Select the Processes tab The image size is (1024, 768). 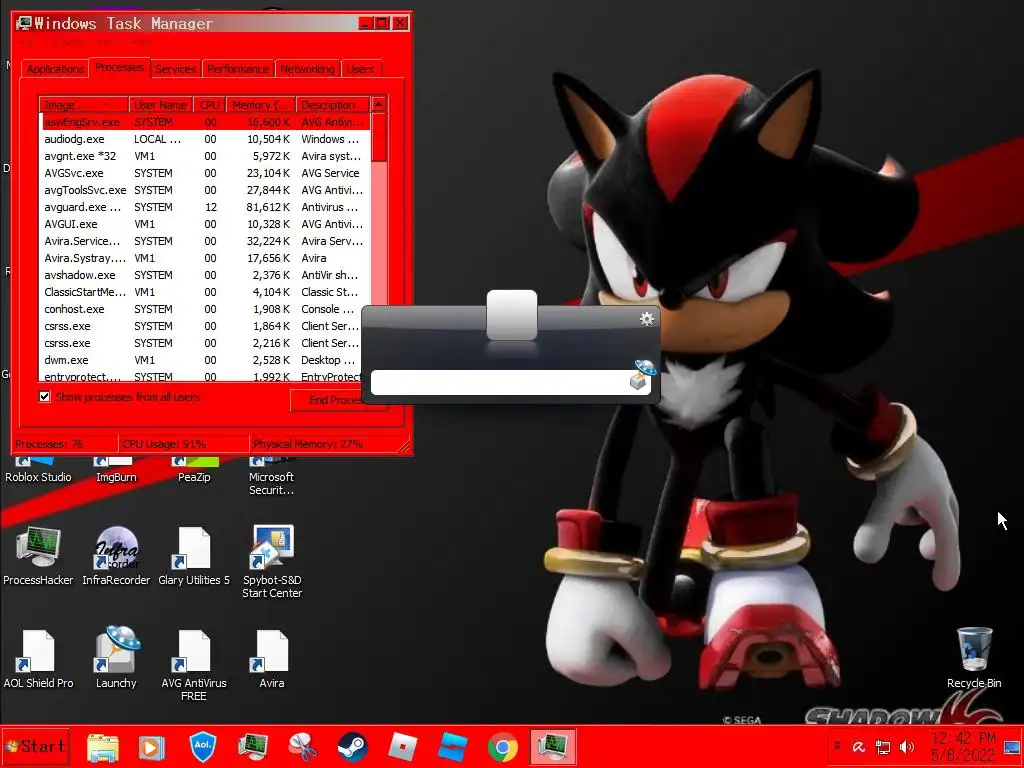click(119, 67)
